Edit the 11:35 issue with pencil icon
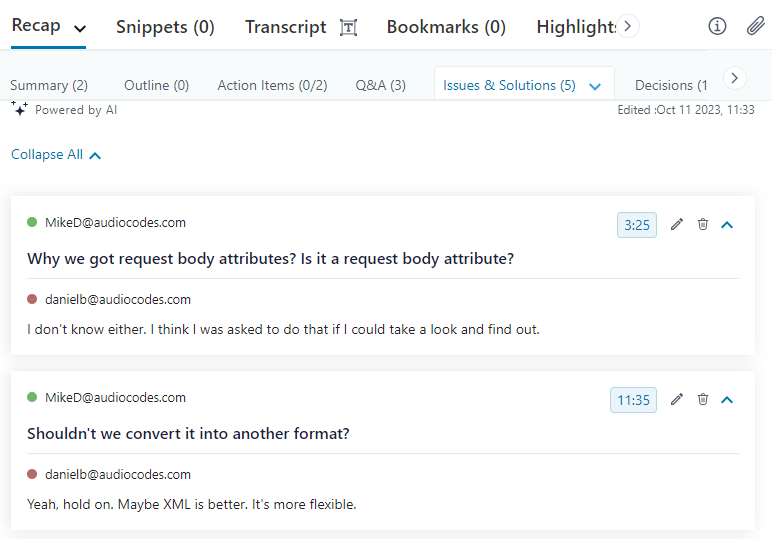772x539 pixels. click(677, 399)
